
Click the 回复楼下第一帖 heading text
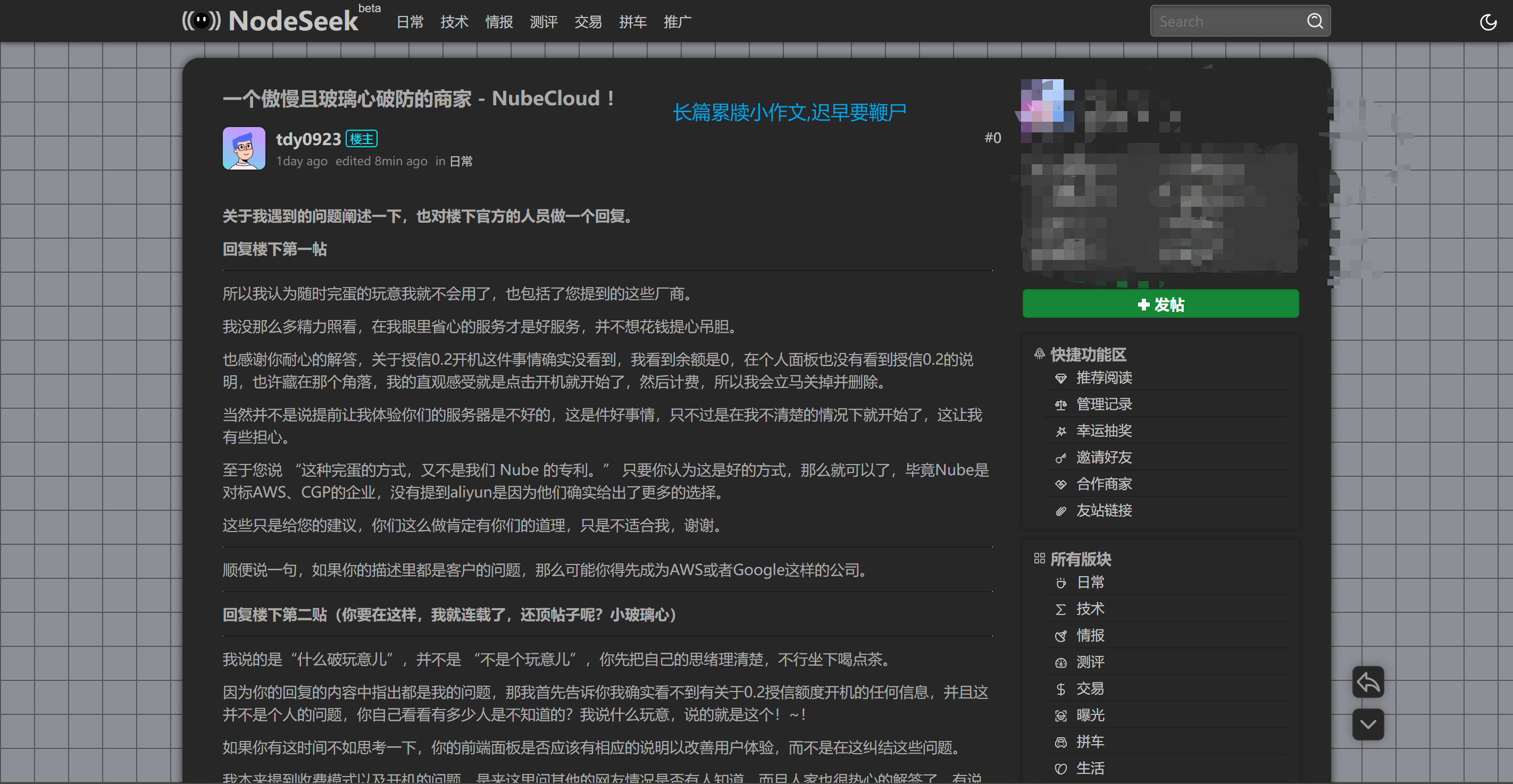(x=275, y=249)
